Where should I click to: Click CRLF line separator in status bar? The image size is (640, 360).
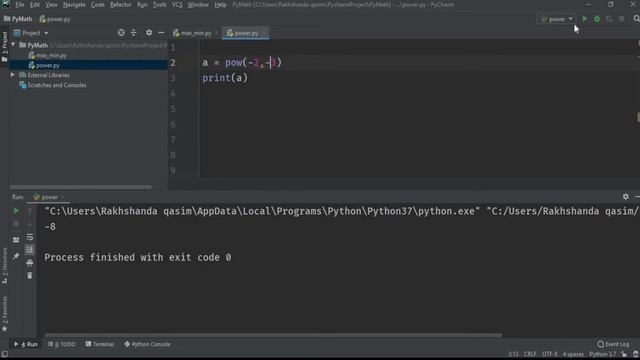tap(530, 354)
